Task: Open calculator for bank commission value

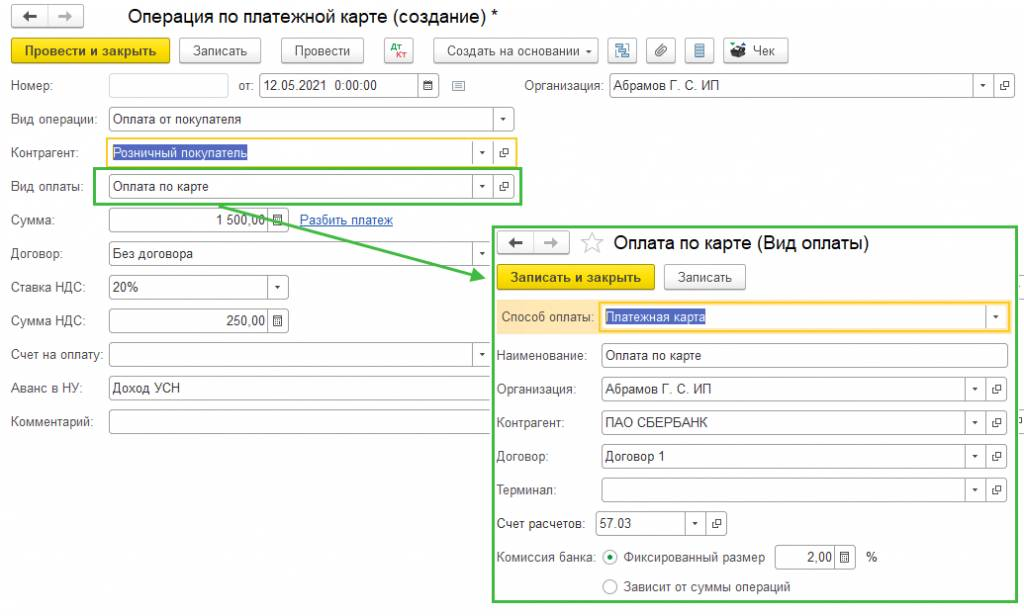Action: (844, 557)
